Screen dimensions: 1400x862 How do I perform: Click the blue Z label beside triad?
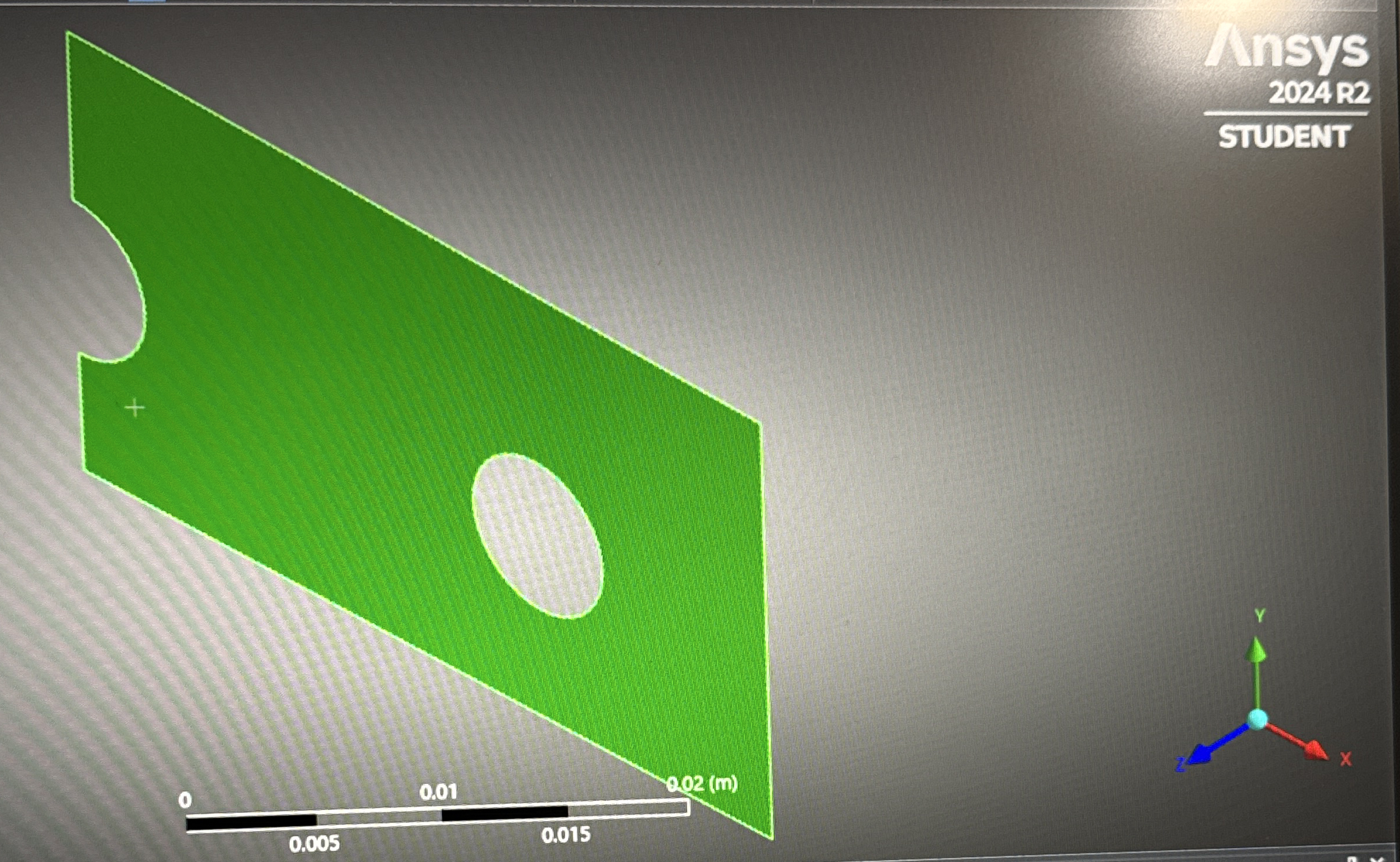coord(1180,764)
